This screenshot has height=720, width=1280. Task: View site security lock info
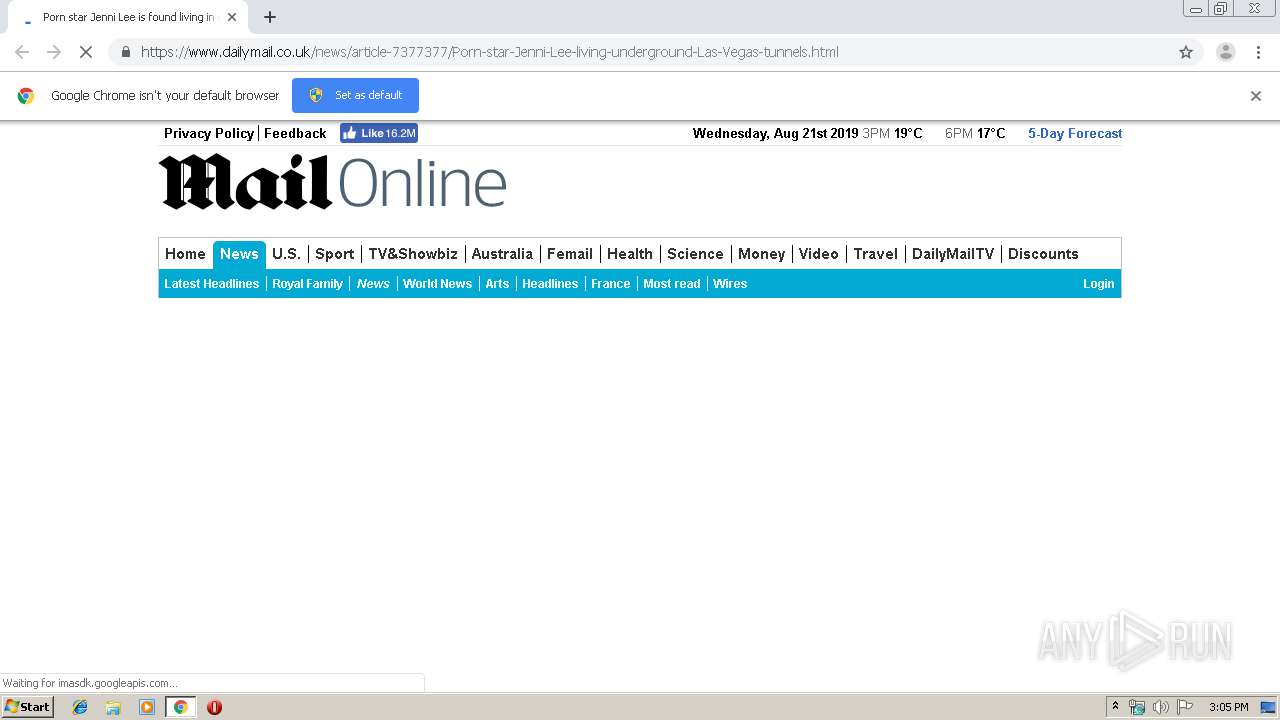coord(125,52)
